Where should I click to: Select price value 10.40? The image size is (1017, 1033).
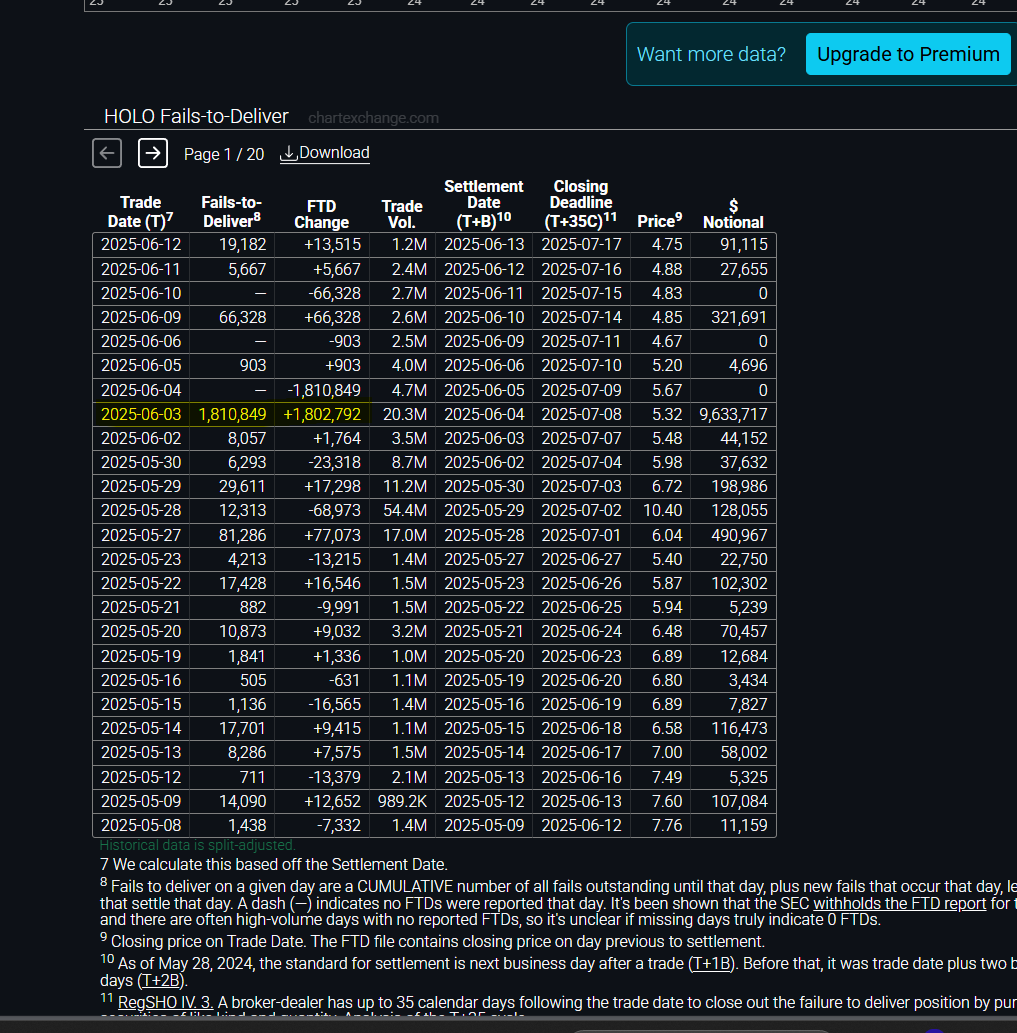pos(661,511)
